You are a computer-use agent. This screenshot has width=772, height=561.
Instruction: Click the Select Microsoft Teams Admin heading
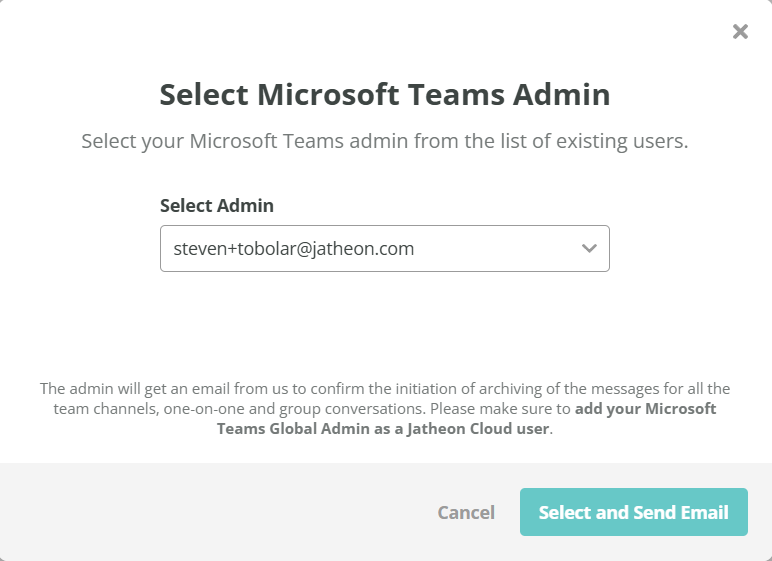click(385, 94)
